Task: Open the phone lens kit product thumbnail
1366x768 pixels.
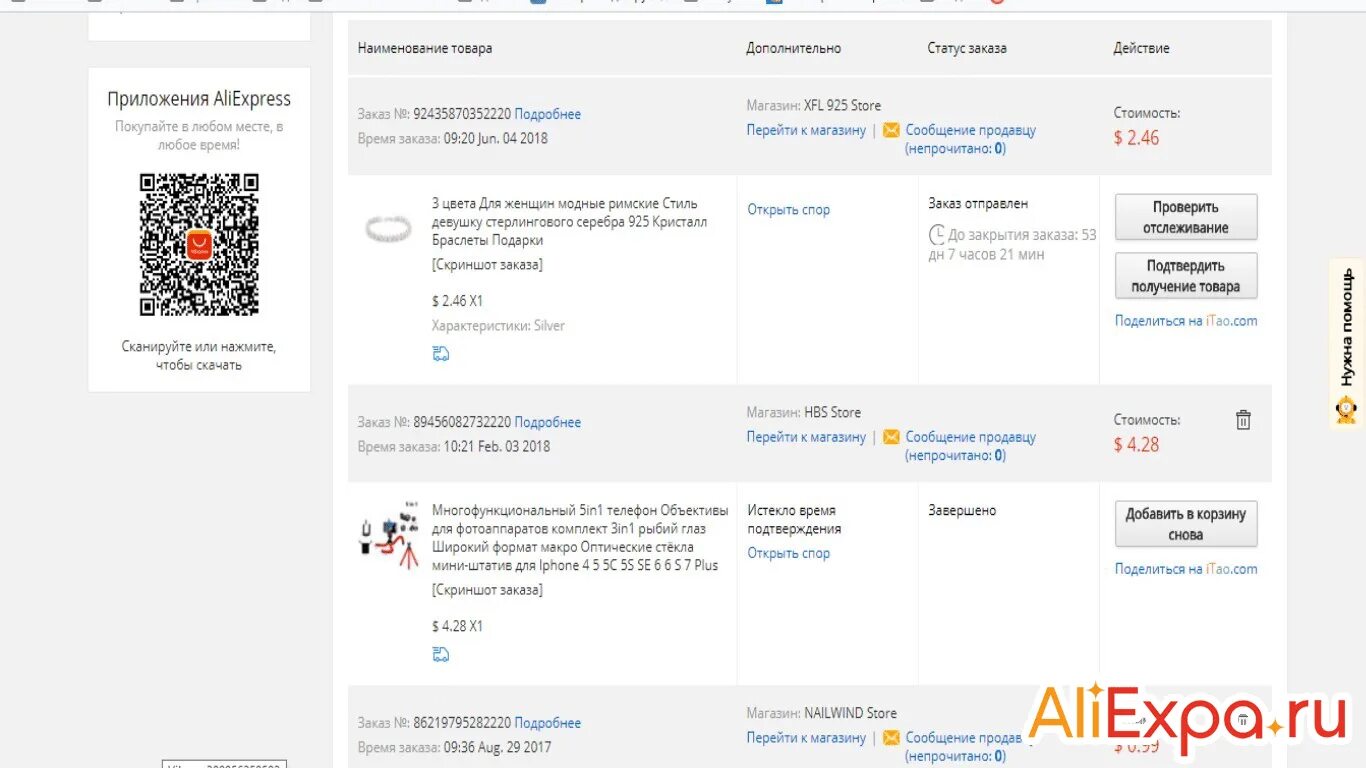Action: click(388, 535)
